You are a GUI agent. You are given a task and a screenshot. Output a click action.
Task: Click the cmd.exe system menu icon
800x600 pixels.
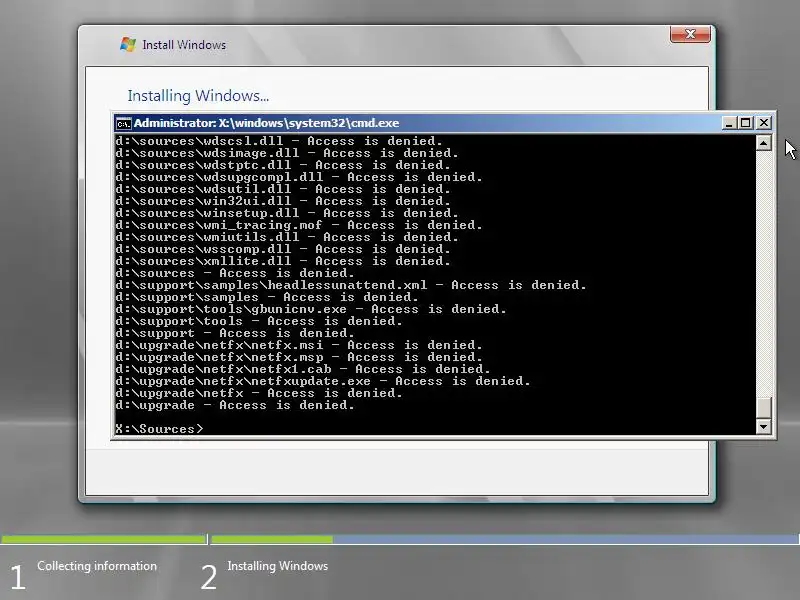(x=123, y=123)
